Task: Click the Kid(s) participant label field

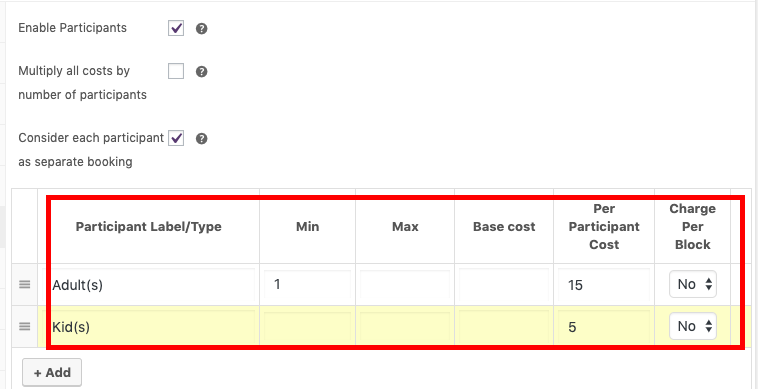Action: click(148, 327)
